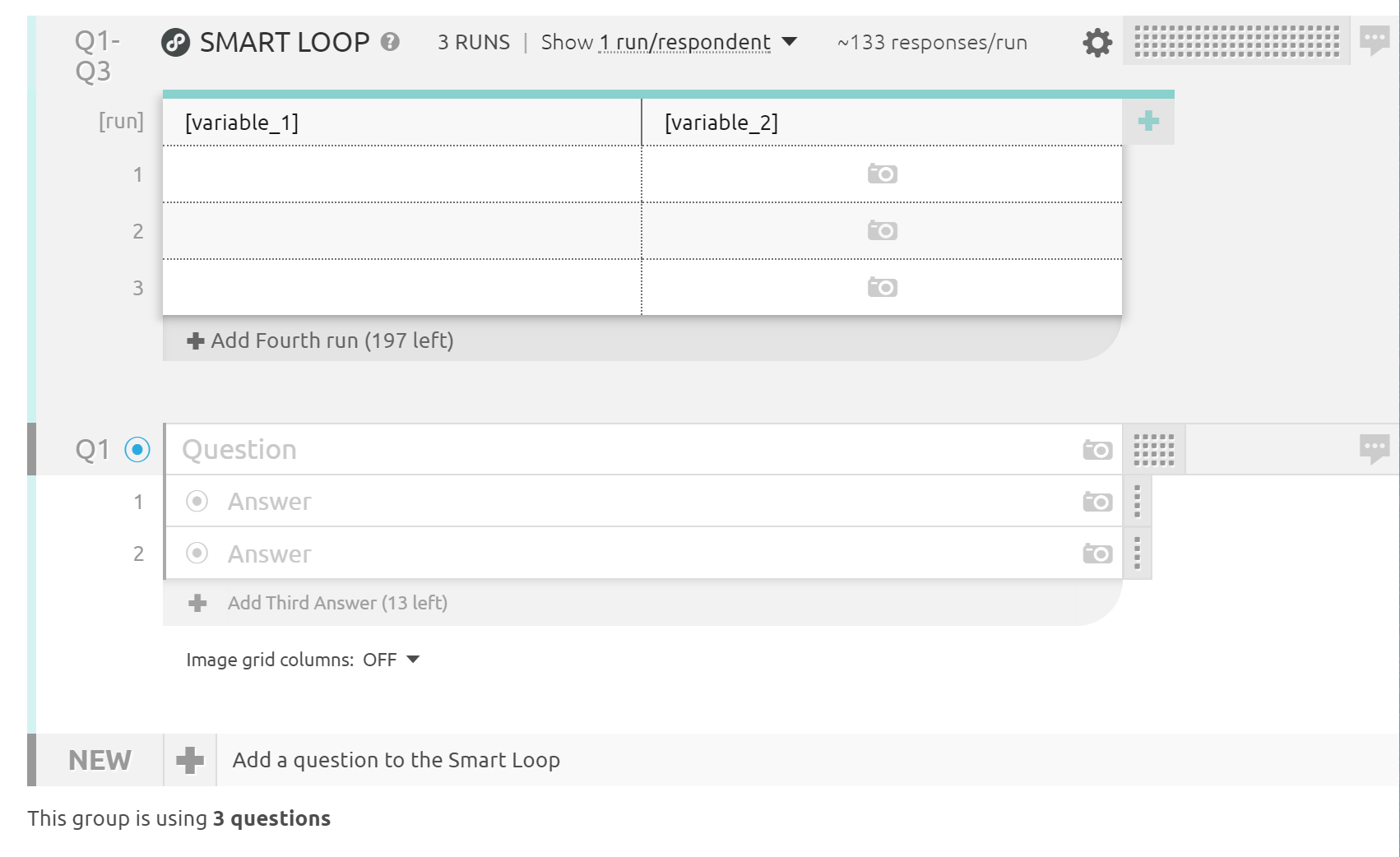Image resolution: width=1400 pixels, height=857 pixels.
Task: Attach an image to the Q1 question
Action: pyautogui.click(x=1097, y=450)
